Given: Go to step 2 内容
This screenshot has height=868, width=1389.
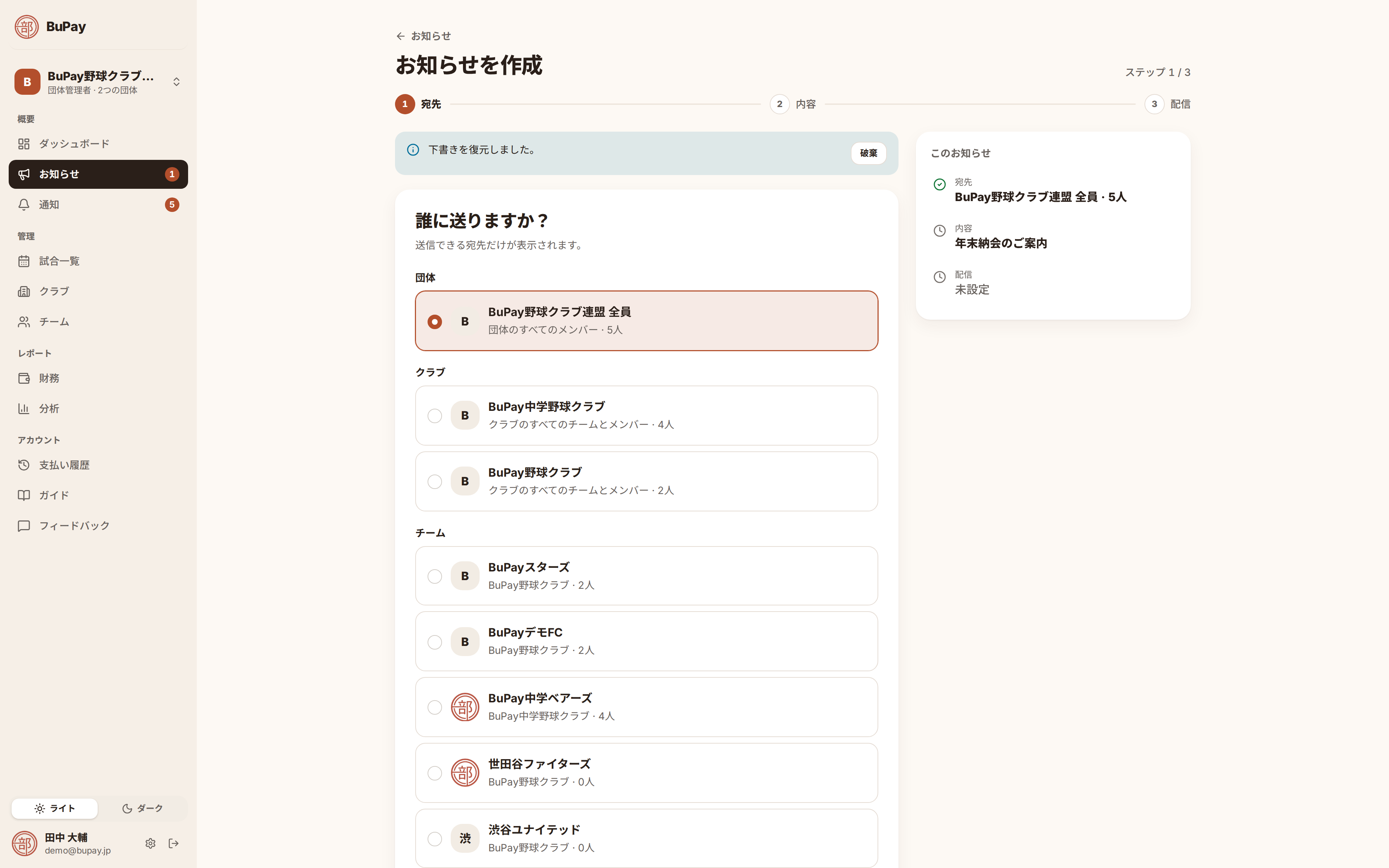Looking at the screenshot, I should (x=793, y=105).
